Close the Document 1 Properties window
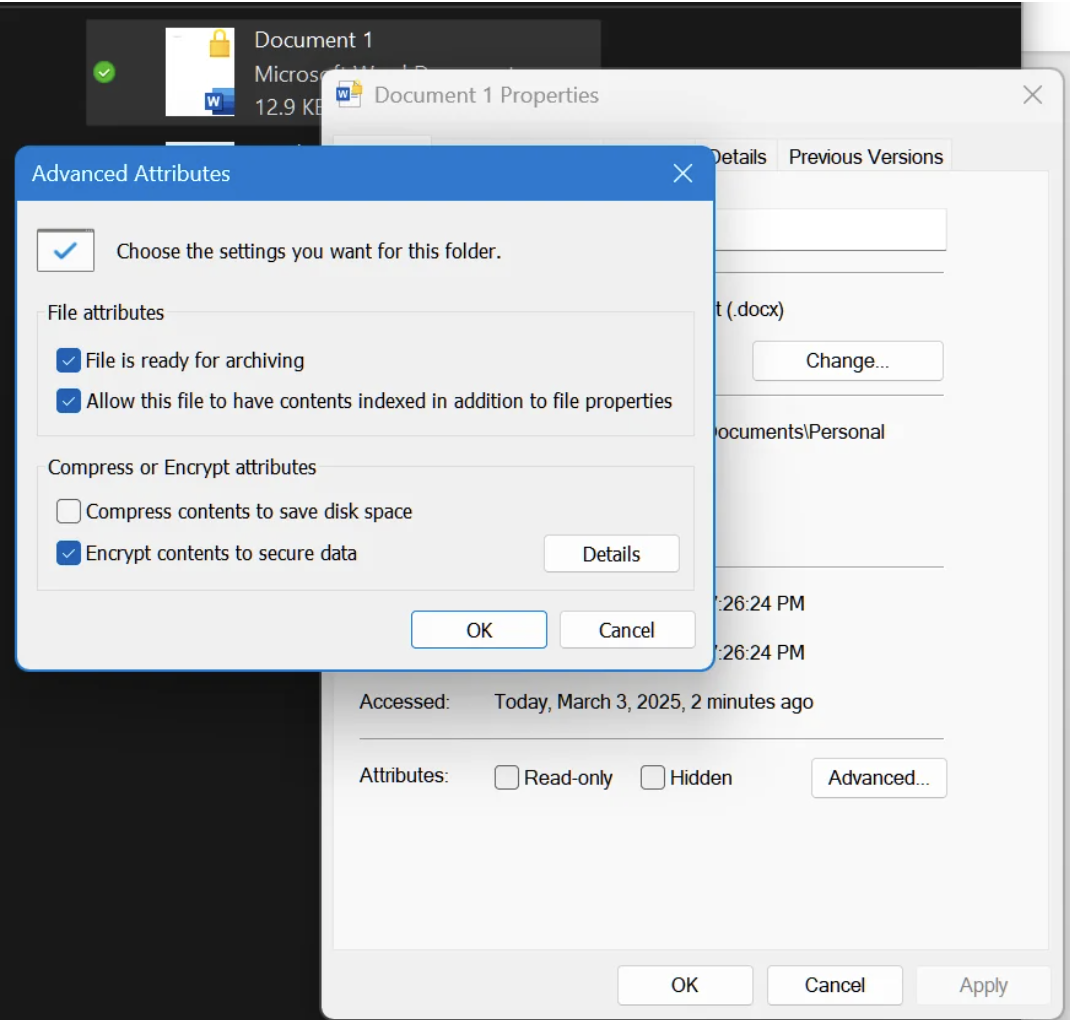Image resolution: width=1070 pixels, height=1020 pixels. coord(1032,95)
